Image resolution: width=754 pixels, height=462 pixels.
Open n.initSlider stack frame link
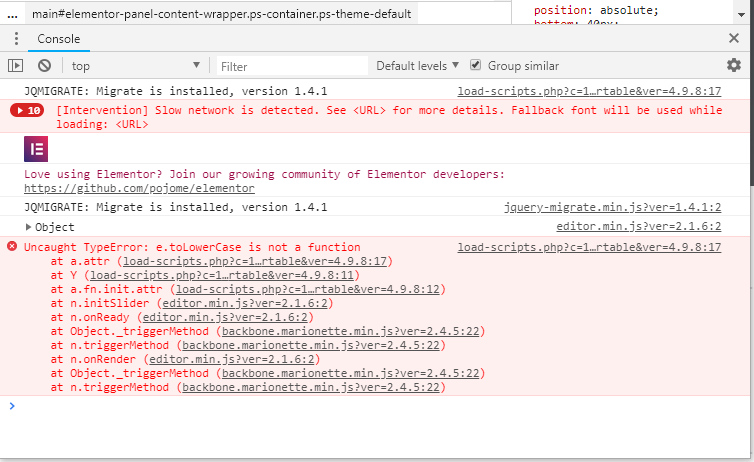coord(245,303)
